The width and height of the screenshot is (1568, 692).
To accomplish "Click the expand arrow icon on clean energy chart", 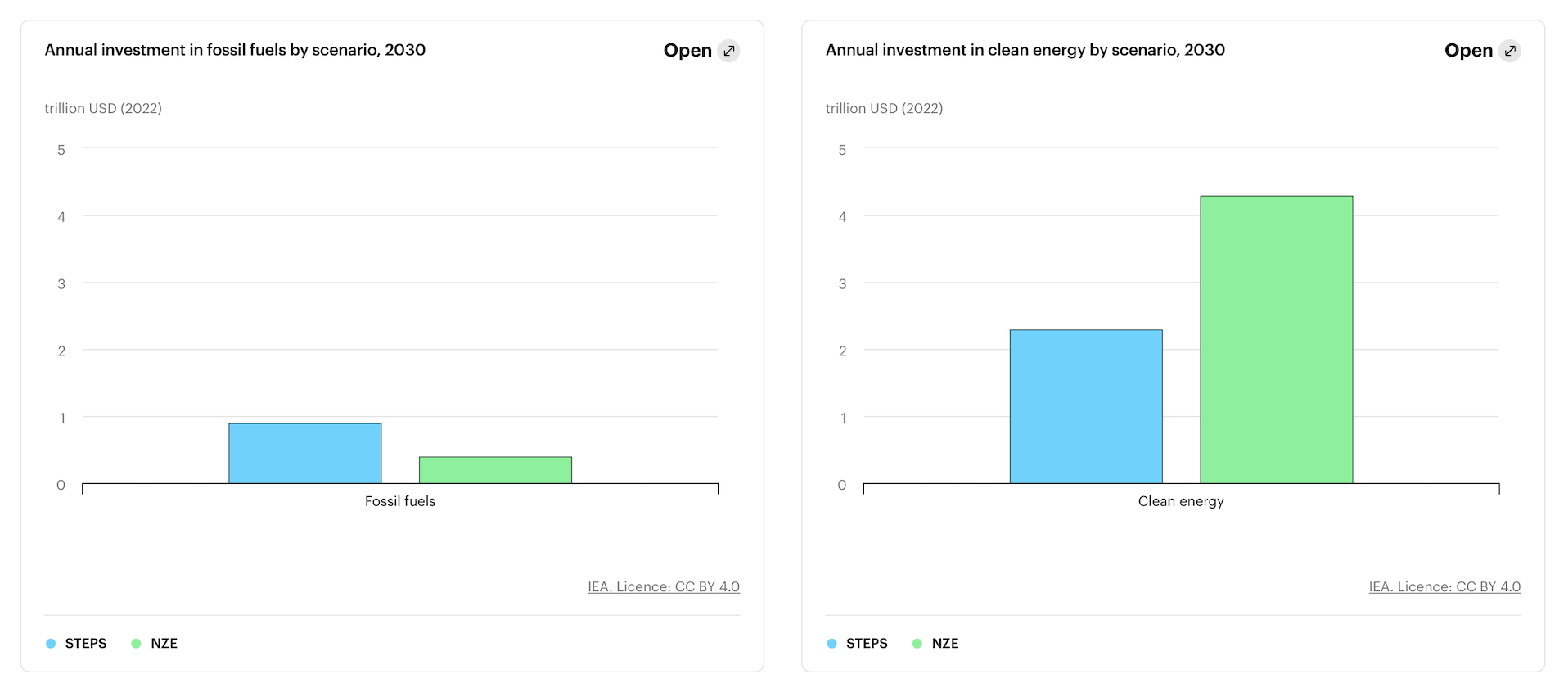I will 1510,51.
